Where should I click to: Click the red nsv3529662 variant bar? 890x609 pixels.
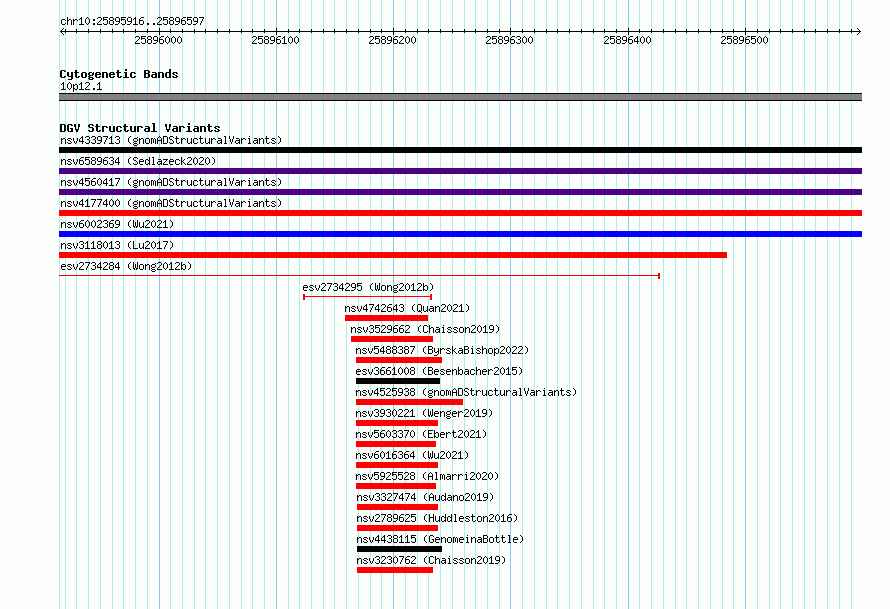pyautogui.click(x=392, y=339)
